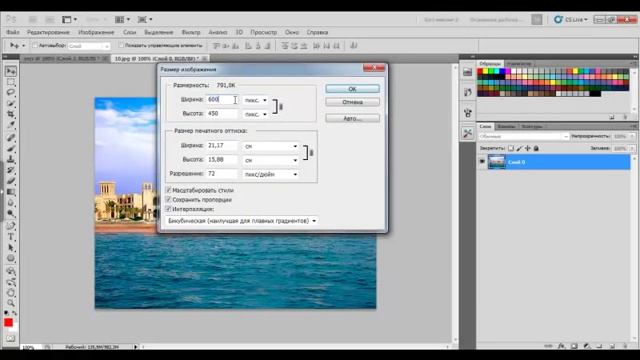Toggle the Интерполяция checkbox
This screenshot has height=360, width=640.
168,209
